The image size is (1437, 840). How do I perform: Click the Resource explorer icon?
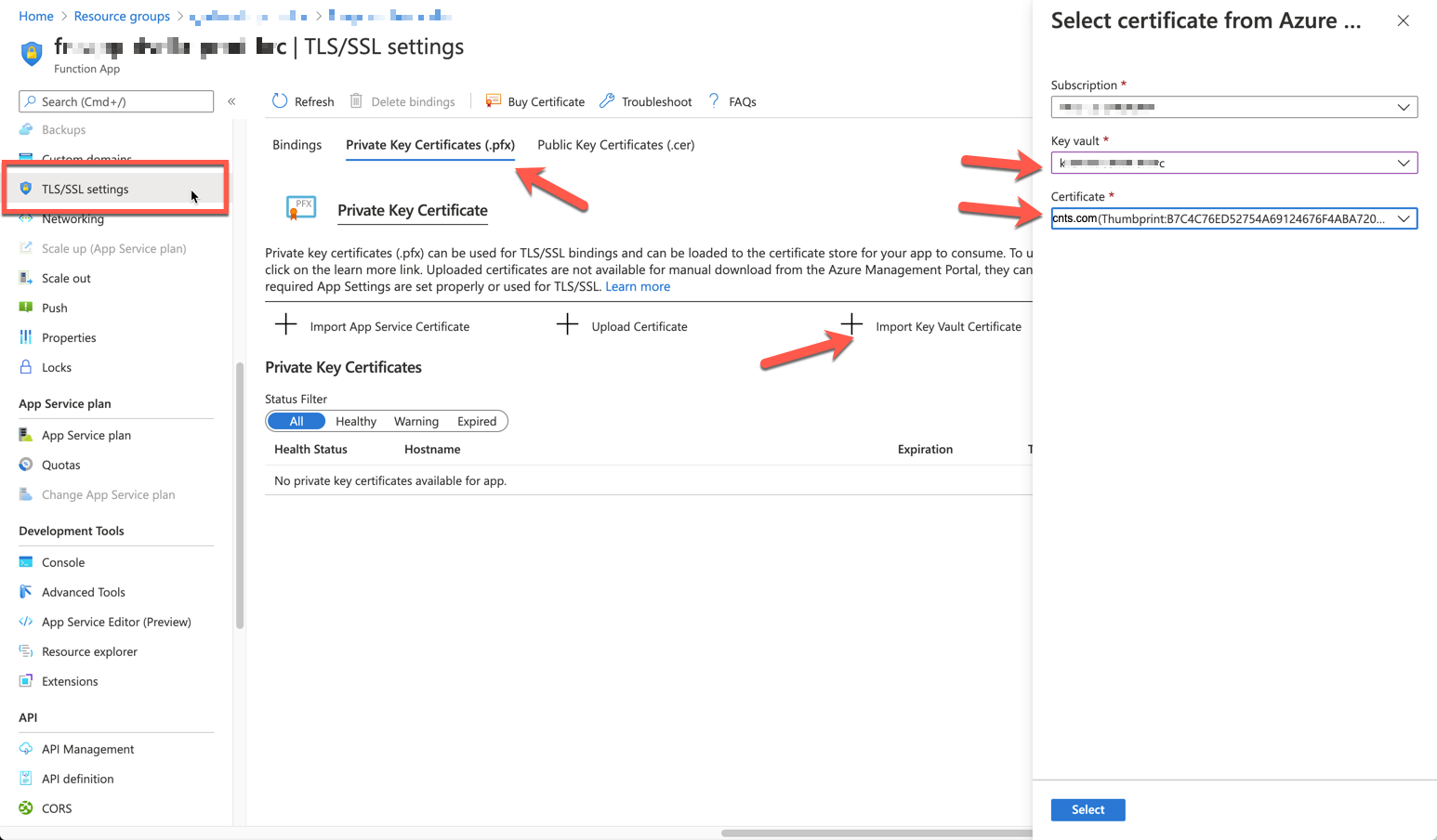tap(26, 651)
